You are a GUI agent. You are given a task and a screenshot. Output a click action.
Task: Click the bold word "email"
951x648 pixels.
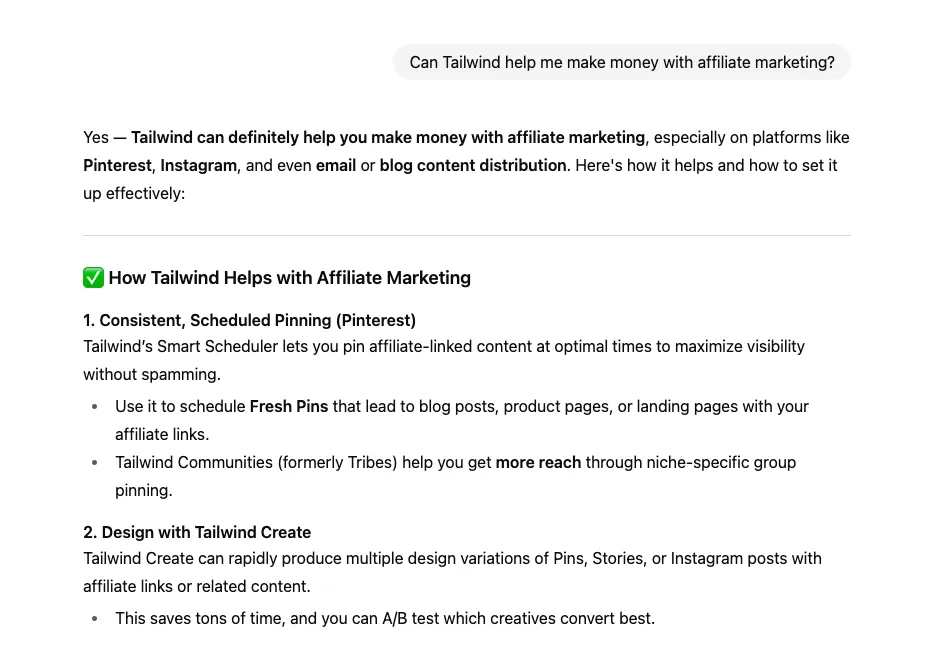(x=336, y=165)
